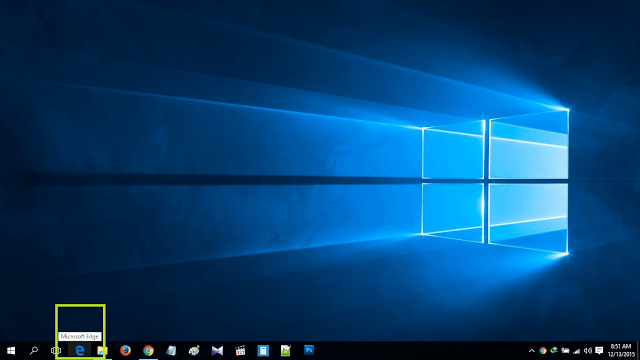Open Photoshop from the taskbar
Image resolution: width=640 pixels, height=360 pixels.
point(309,350)
